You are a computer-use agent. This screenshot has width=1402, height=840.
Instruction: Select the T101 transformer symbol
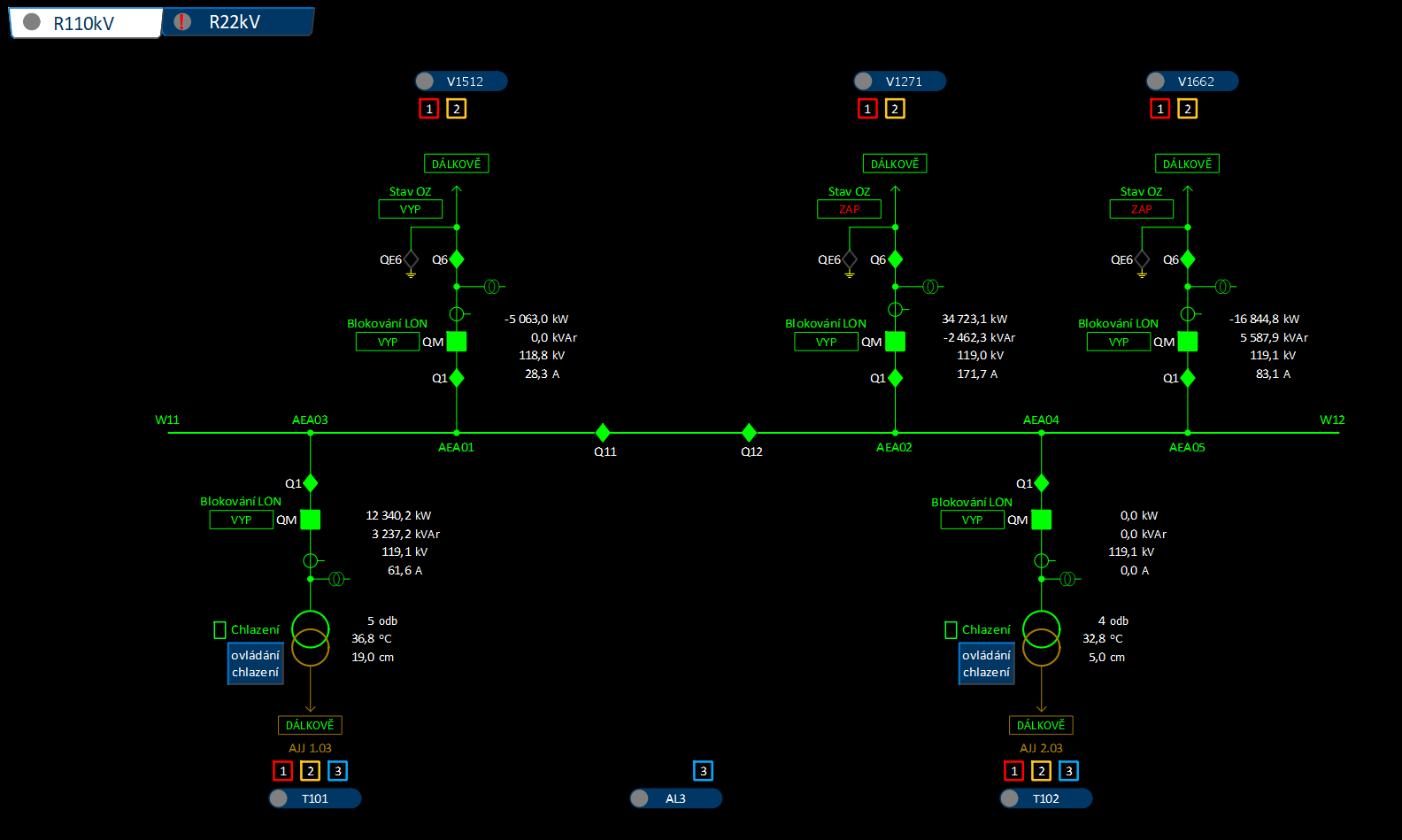coord(311,638)
